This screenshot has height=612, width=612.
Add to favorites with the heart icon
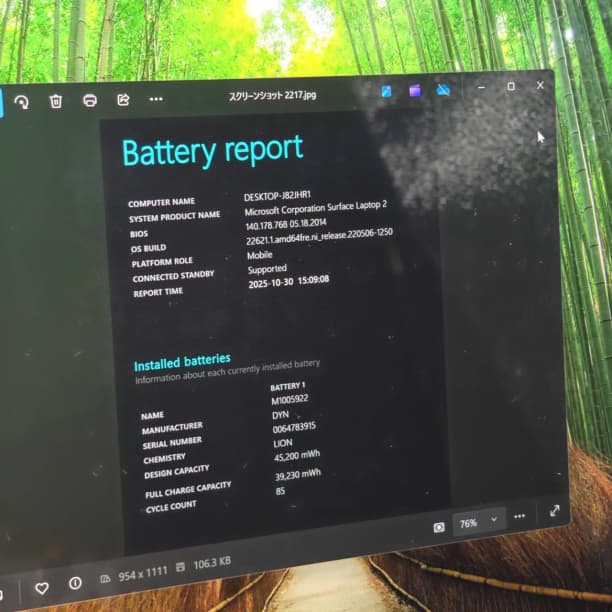pyautogui.click(x=42, y=588)
